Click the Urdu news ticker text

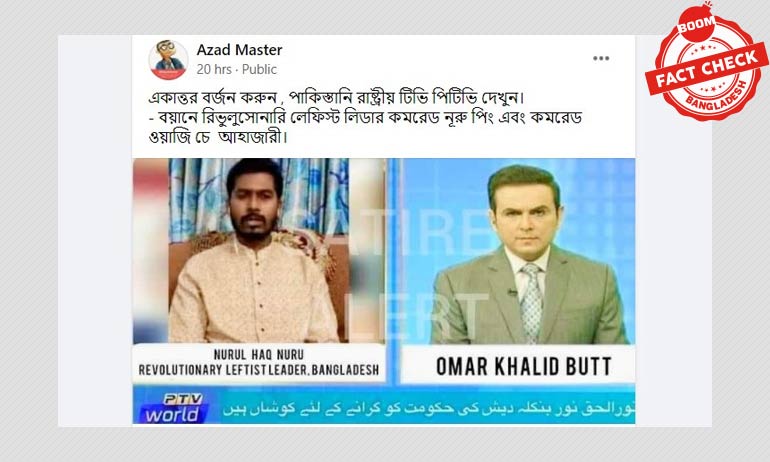pos(429,408)
